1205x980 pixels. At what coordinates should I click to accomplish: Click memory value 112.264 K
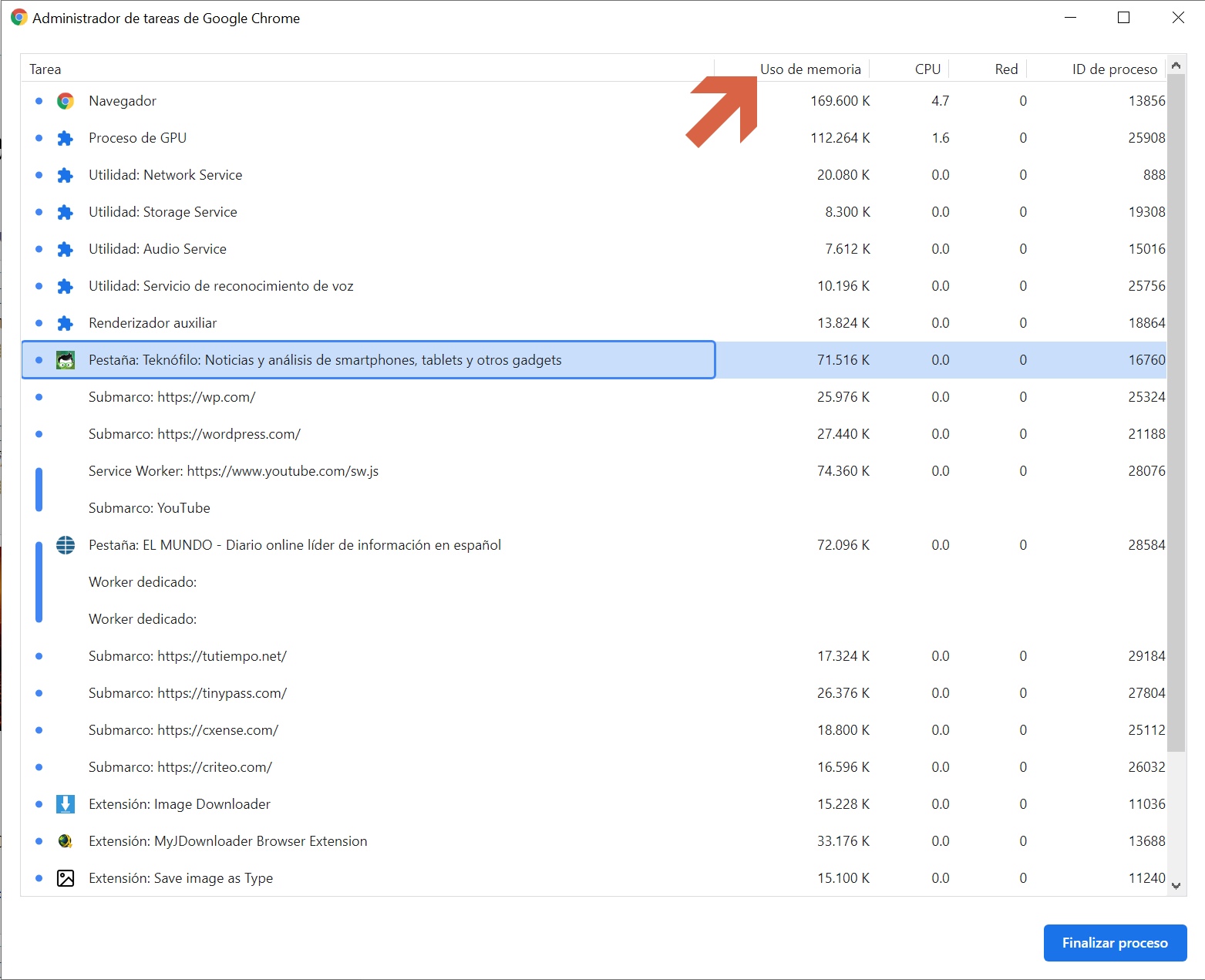click(840, 138)
